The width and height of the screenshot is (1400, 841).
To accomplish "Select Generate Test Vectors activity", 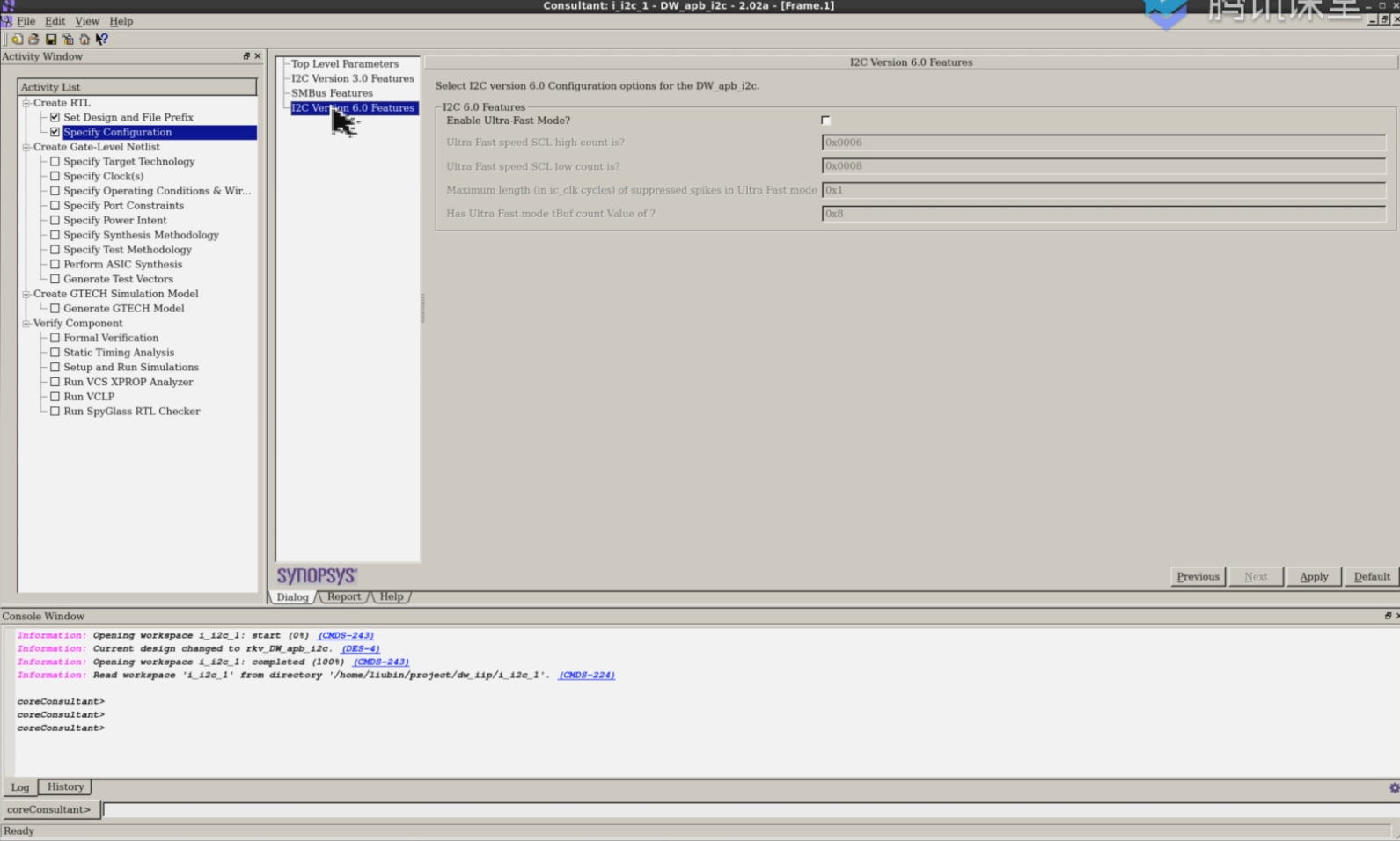I will click(x=118, y=279).
